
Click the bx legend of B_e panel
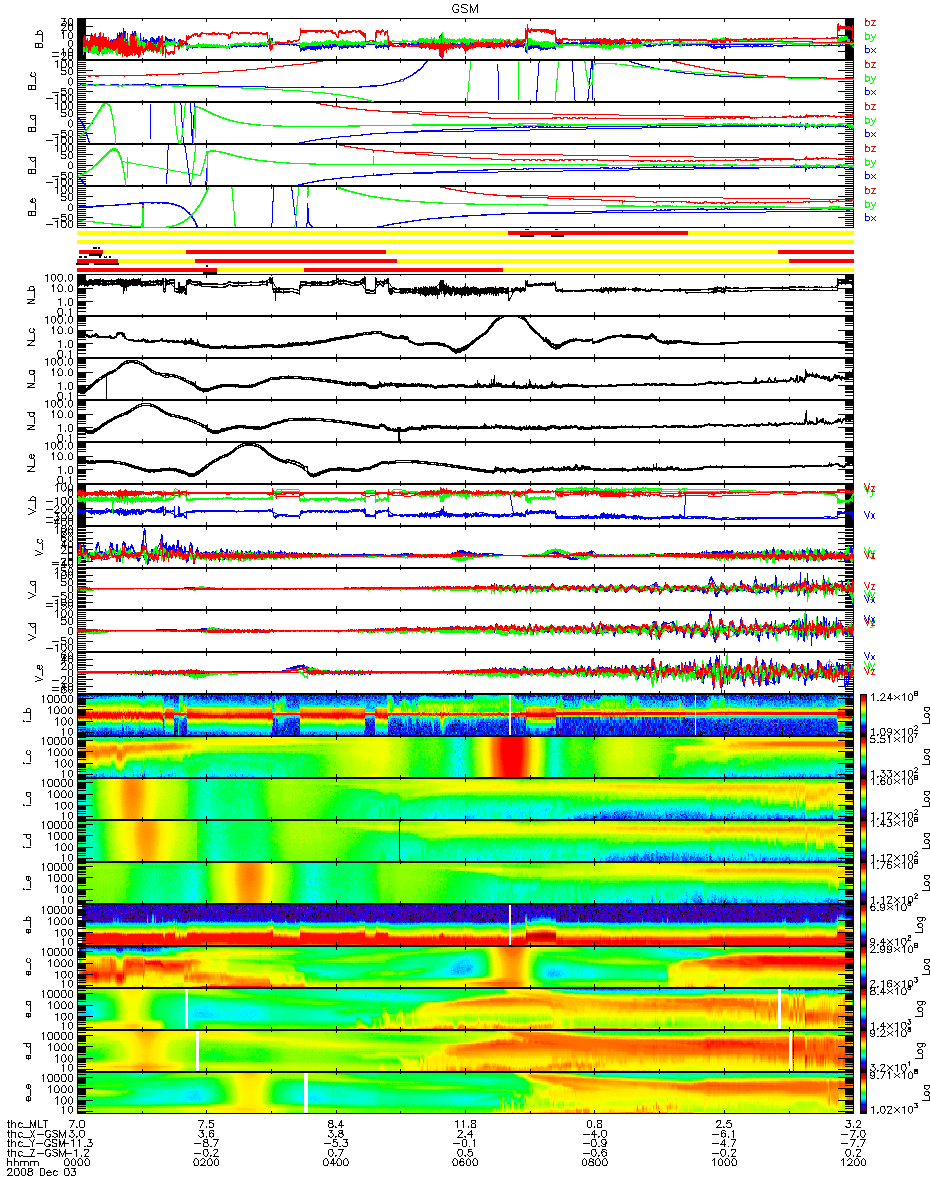870,217
